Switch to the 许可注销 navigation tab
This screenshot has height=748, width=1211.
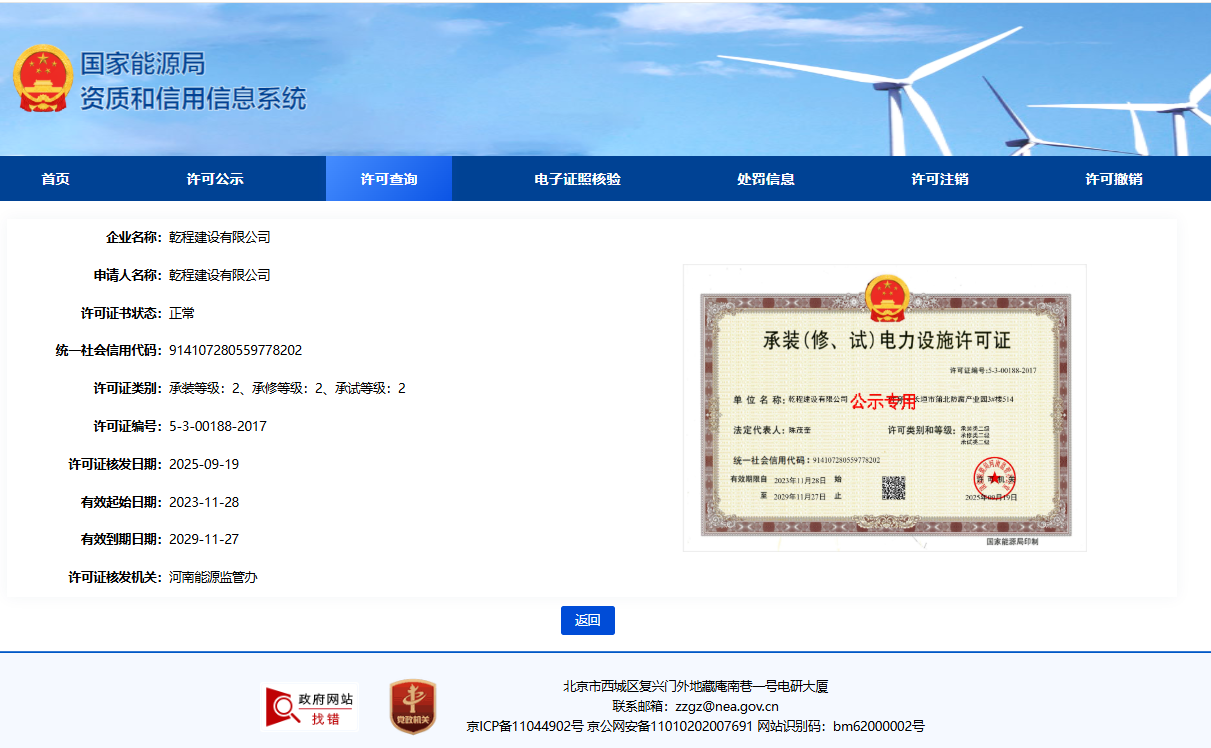(x=940, y=179)
